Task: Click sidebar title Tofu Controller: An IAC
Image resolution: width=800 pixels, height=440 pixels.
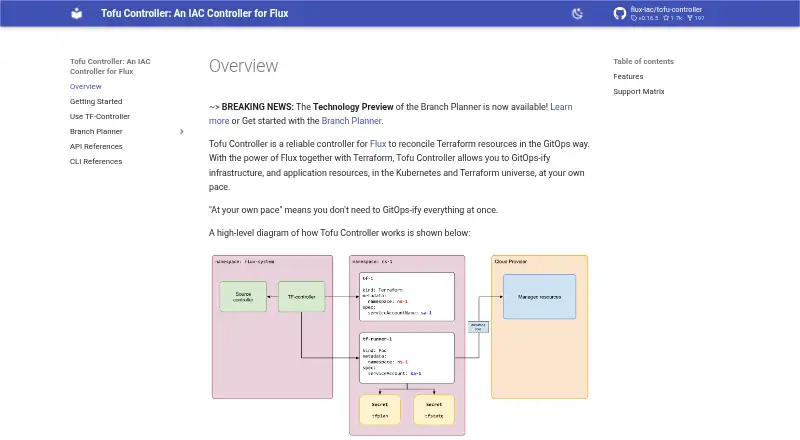Action: pyautogui.click(x=110, y=66)
